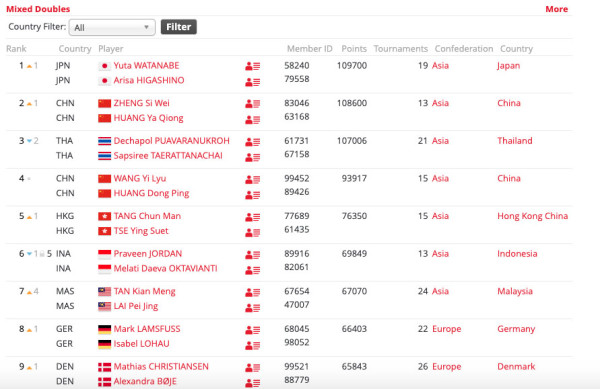Open player HUANG Ya Qiong
Screen dimensions: 600x389
(148, 118)
